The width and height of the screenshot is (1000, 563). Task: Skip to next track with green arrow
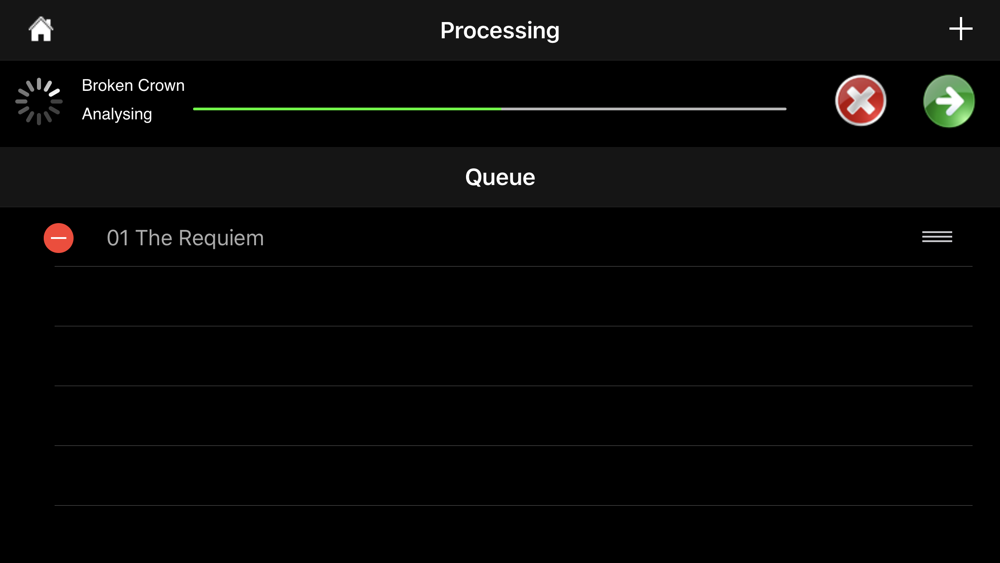(x=948, y=101)
